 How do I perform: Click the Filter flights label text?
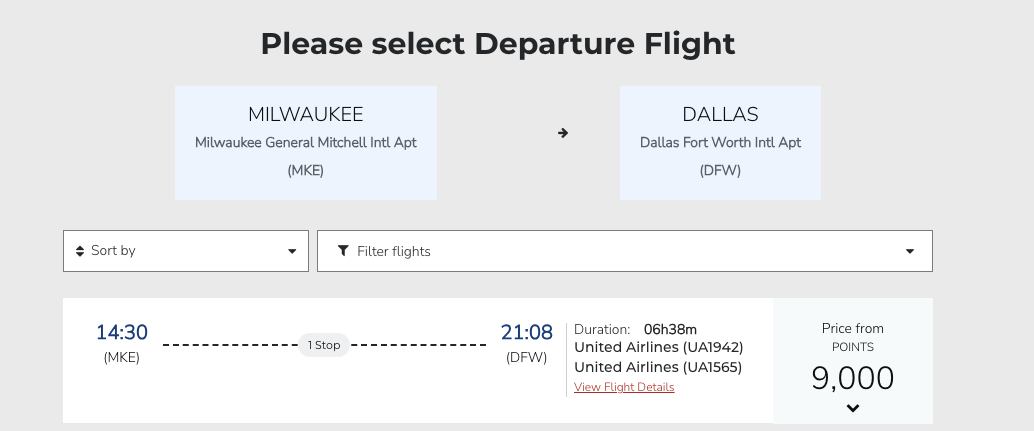click(394, 251)
